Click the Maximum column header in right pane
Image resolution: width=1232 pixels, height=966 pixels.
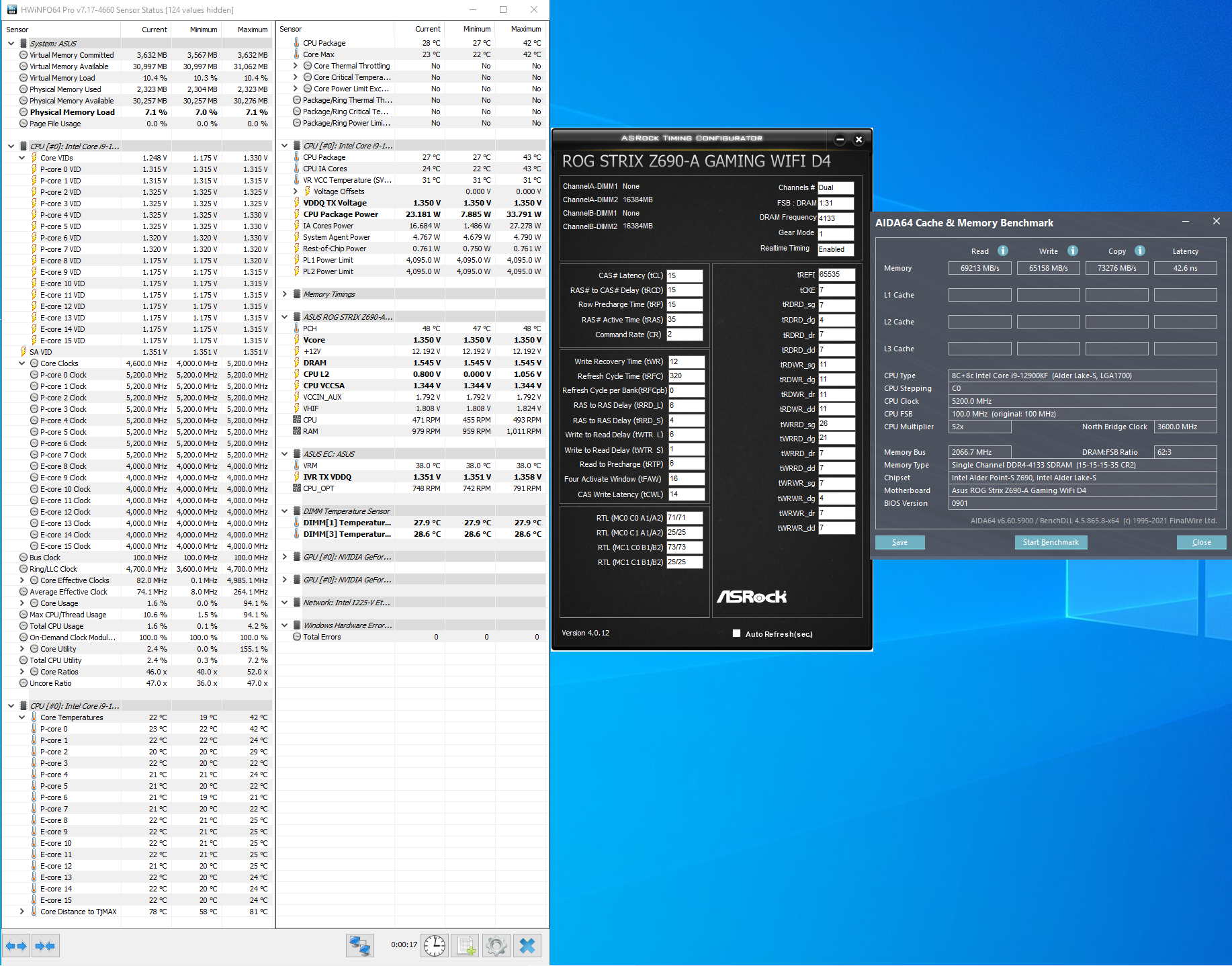[x=520, y=29]
